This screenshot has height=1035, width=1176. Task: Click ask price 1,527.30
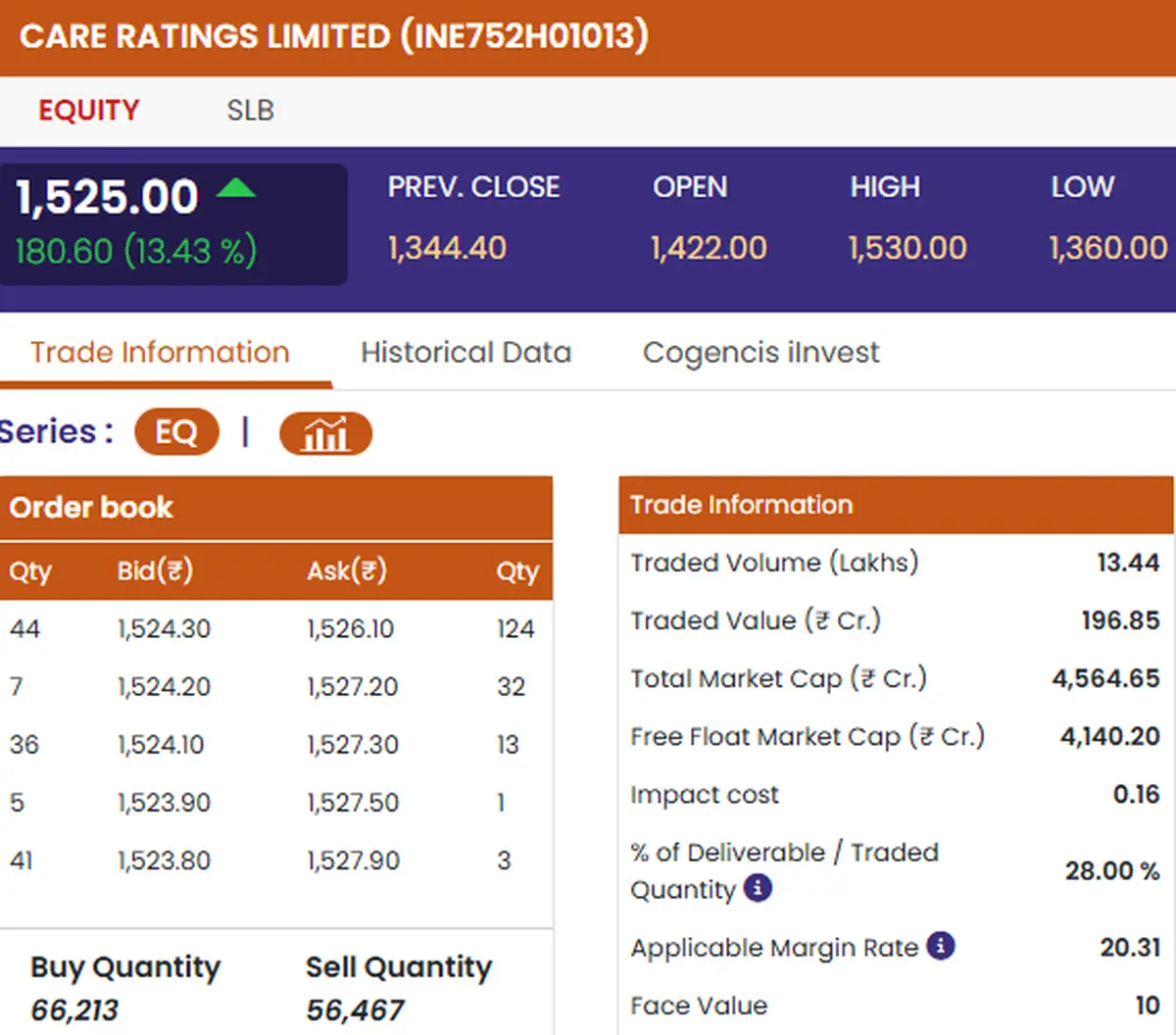[352, 744]
